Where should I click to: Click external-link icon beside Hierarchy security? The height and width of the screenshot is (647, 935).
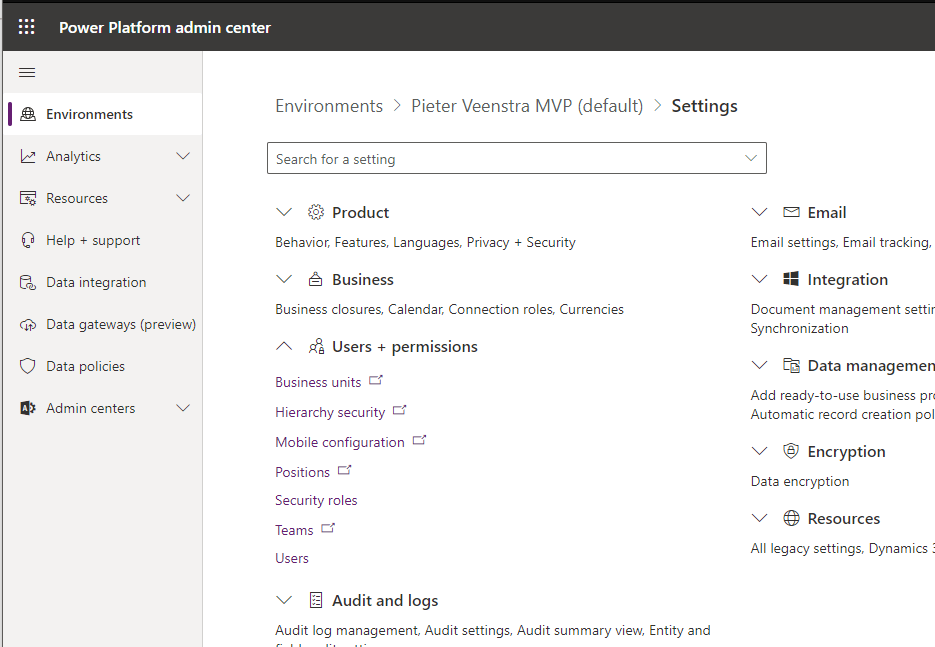pos(400,410)
